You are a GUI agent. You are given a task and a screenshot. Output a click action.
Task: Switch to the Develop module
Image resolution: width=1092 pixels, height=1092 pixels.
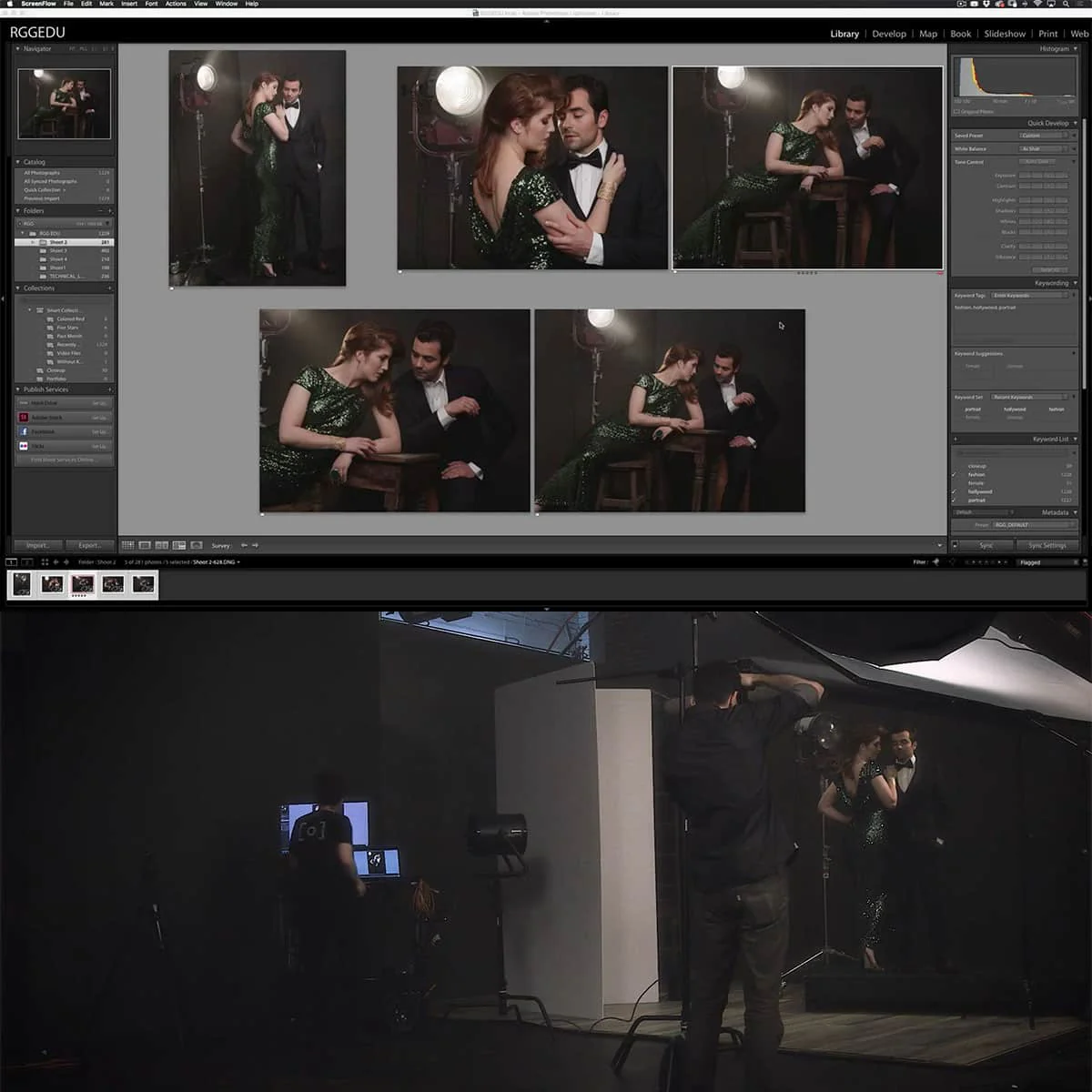(889, 34)
